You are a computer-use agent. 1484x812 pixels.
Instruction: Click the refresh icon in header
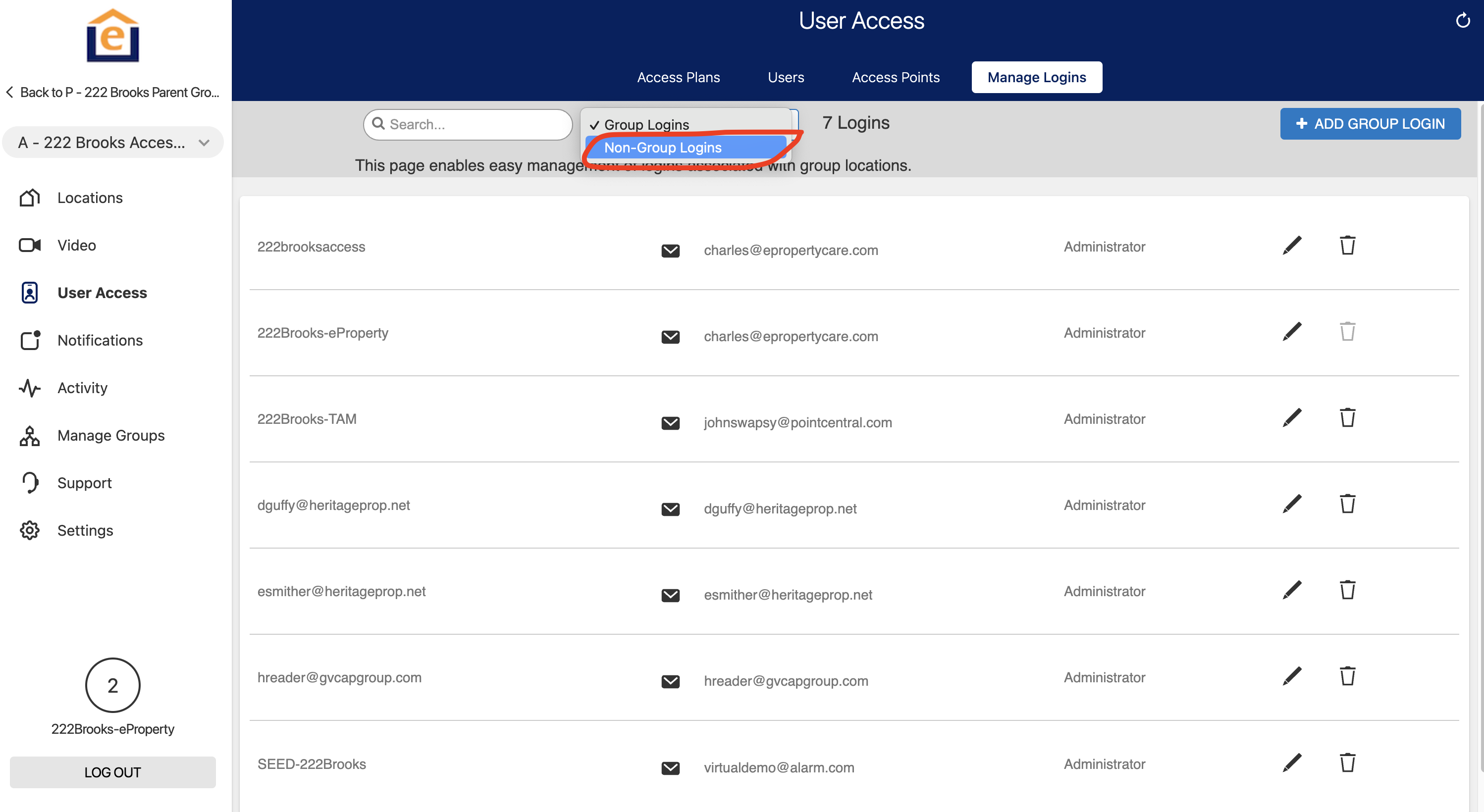[1463, 21]
